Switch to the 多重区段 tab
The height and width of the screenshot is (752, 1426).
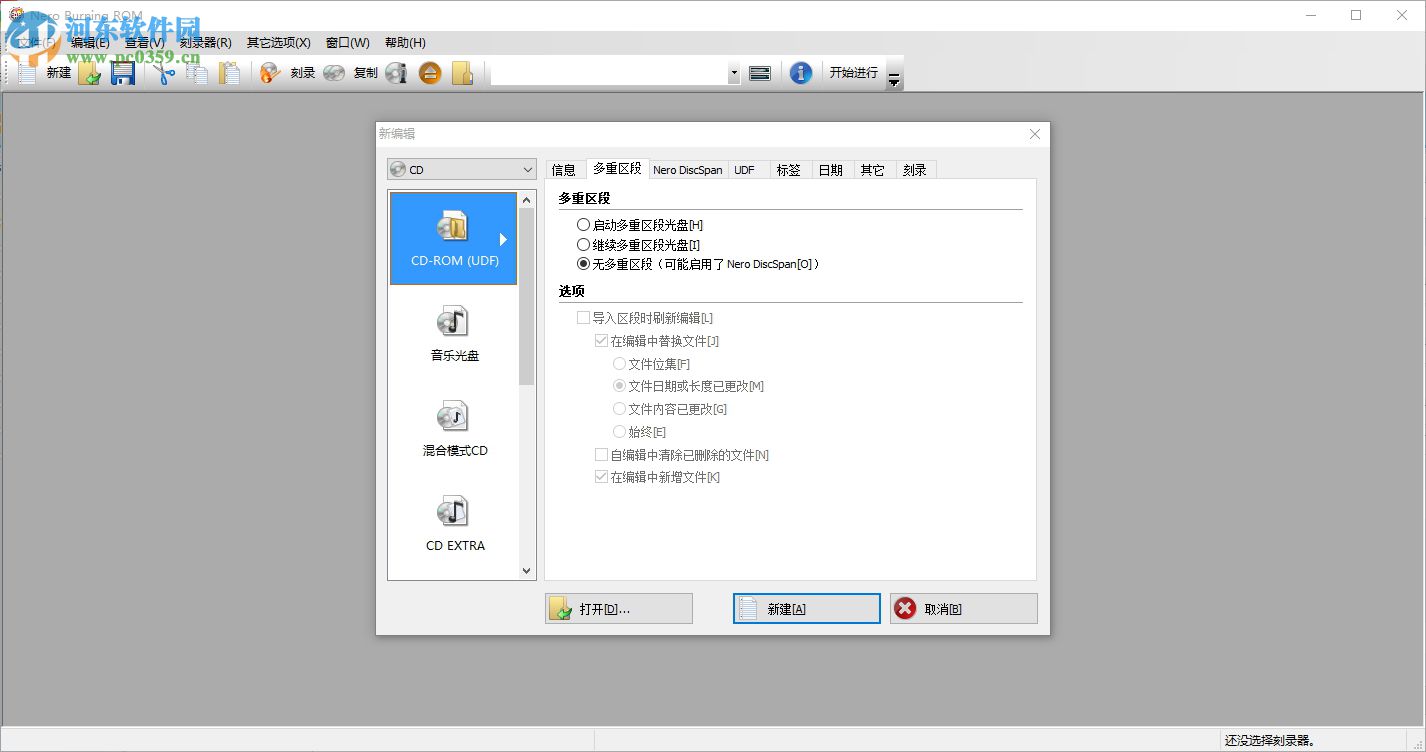click(x=617, y=168)
